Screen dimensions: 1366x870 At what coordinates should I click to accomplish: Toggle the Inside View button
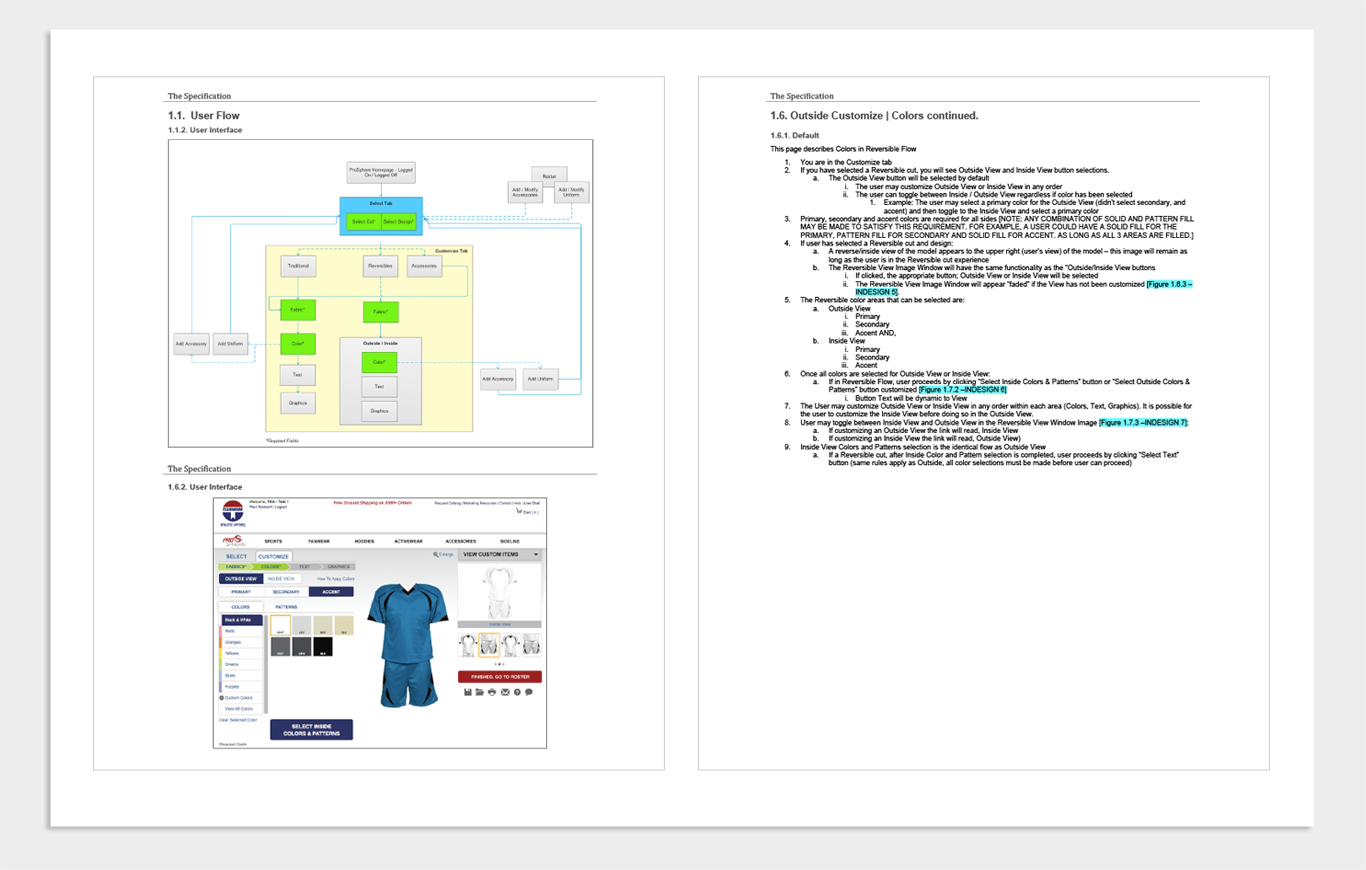[x=283, y=579]
